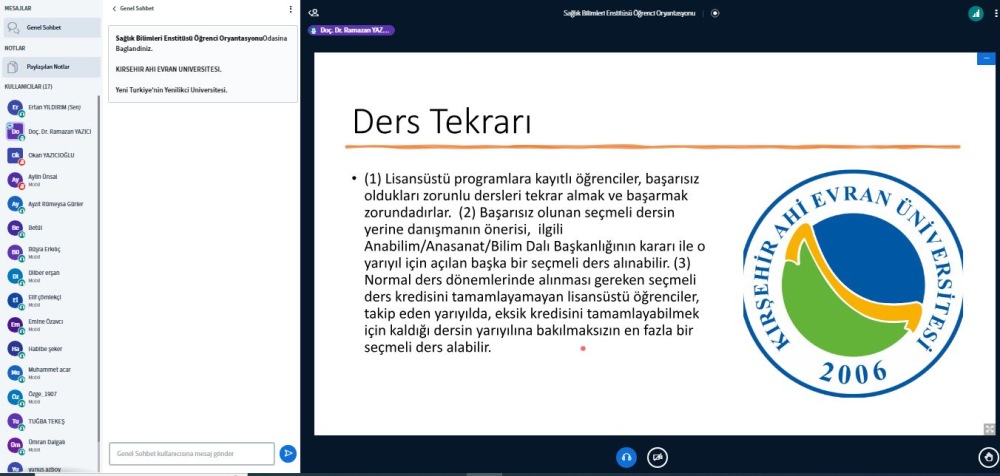Open chat options three-dot menu

(x=291, y=9)
